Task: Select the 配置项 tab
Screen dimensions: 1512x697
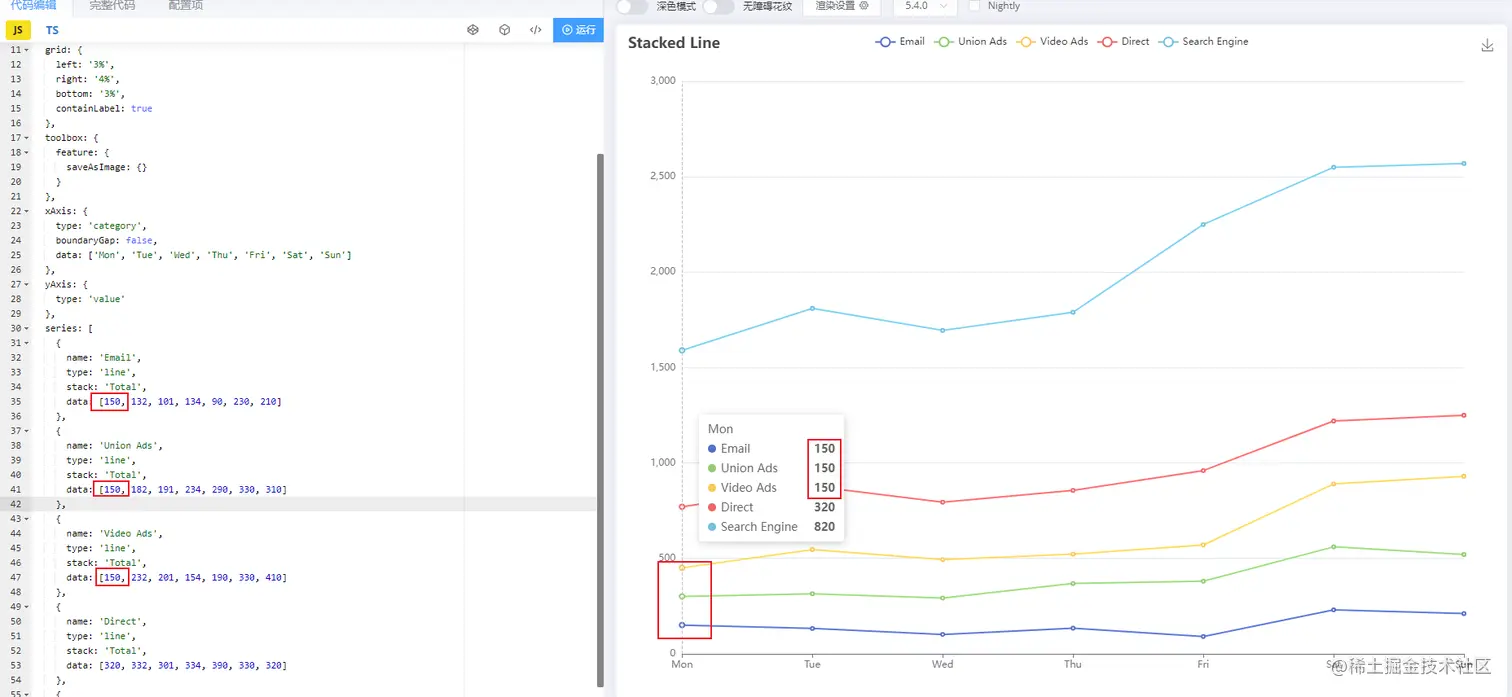Action: pyautogui.click(x=186, y=5)
